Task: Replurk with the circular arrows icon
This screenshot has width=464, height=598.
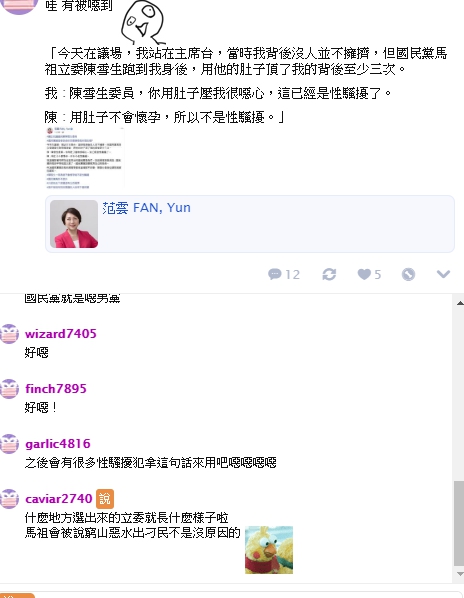Action: click(x=329, y=274)
